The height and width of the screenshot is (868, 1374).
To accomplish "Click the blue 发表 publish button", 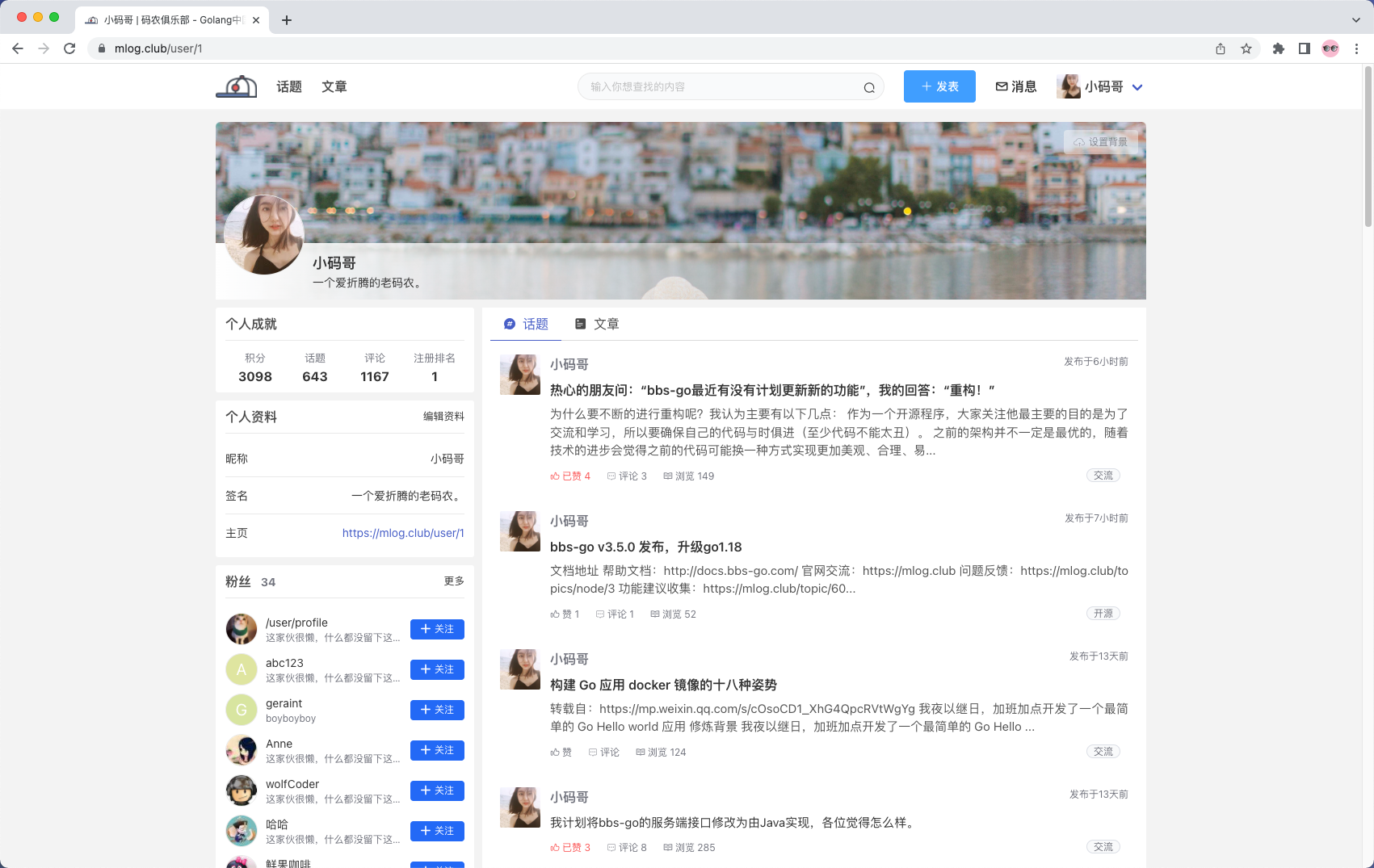I will point(939,86).
